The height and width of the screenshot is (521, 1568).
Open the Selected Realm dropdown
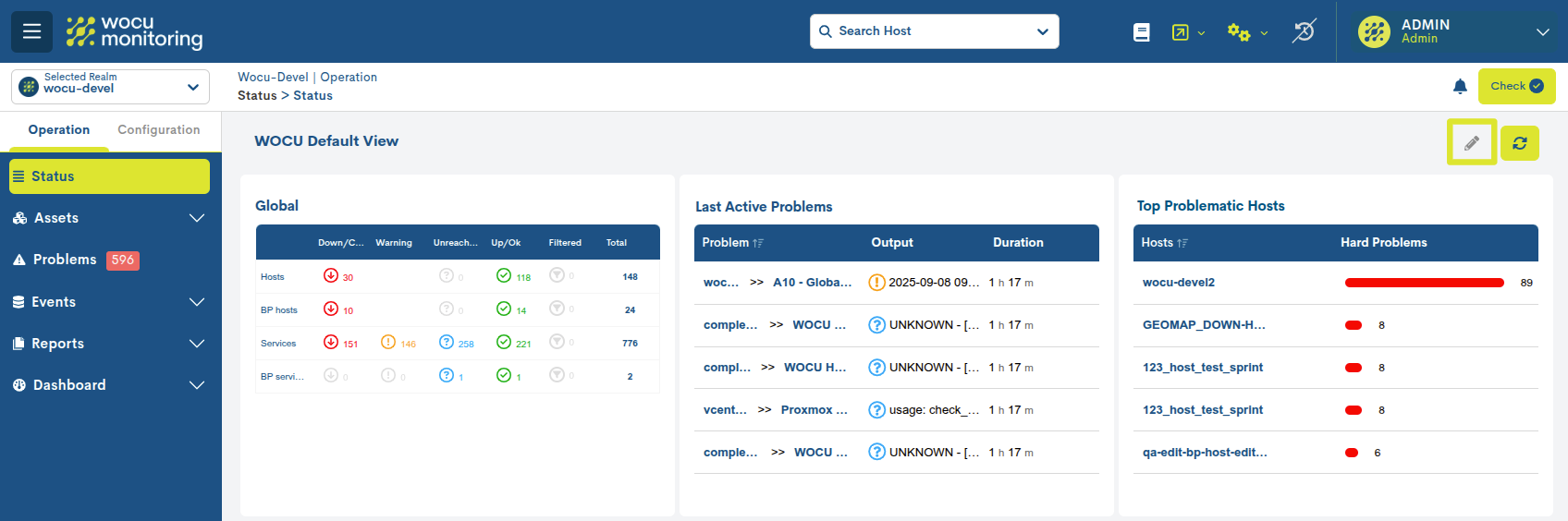(x=110, y=87)
